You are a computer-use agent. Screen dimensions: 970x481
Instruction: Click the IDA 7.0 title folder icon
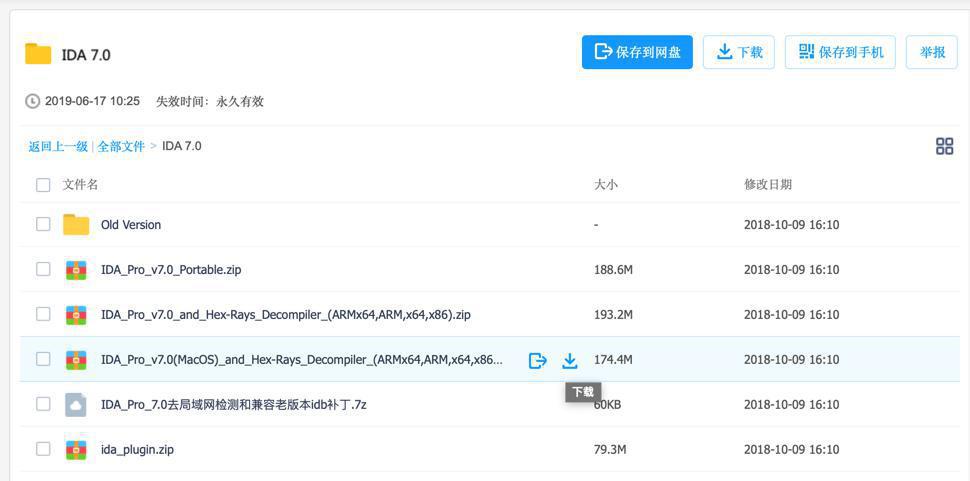pyautogui.click(x=38, y=54)
